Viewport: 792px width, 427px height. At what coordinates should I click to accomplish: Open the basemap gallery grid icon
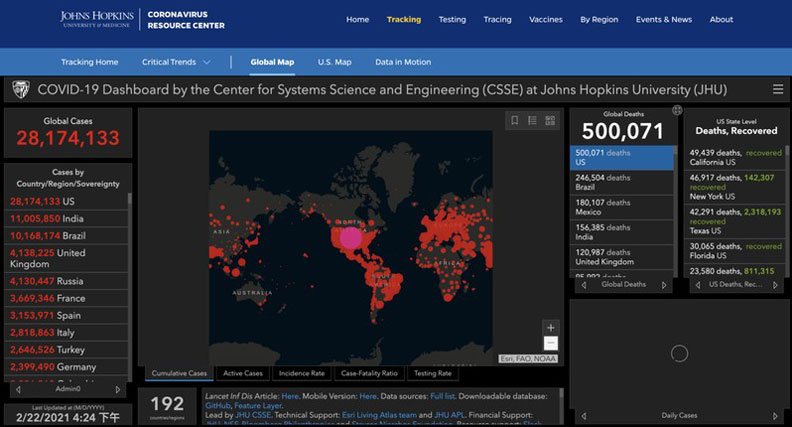pyautogui.click(x=550, y=121)
